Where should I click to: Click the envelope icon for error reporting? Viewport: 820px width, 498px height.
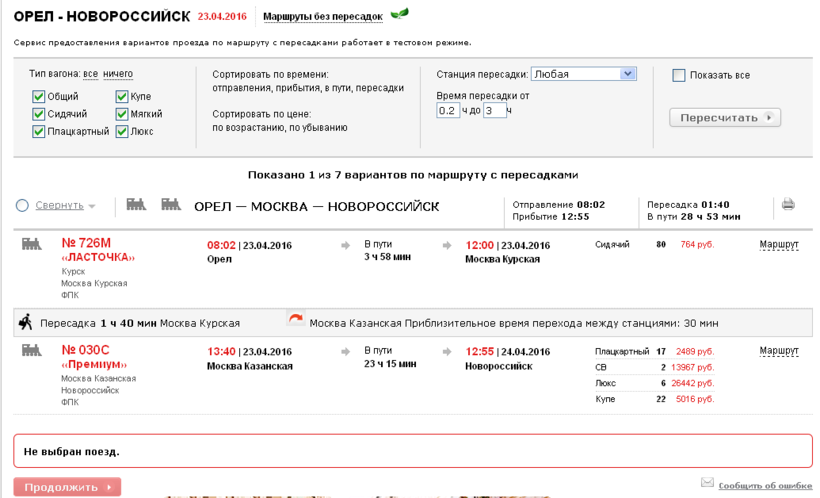707,483
